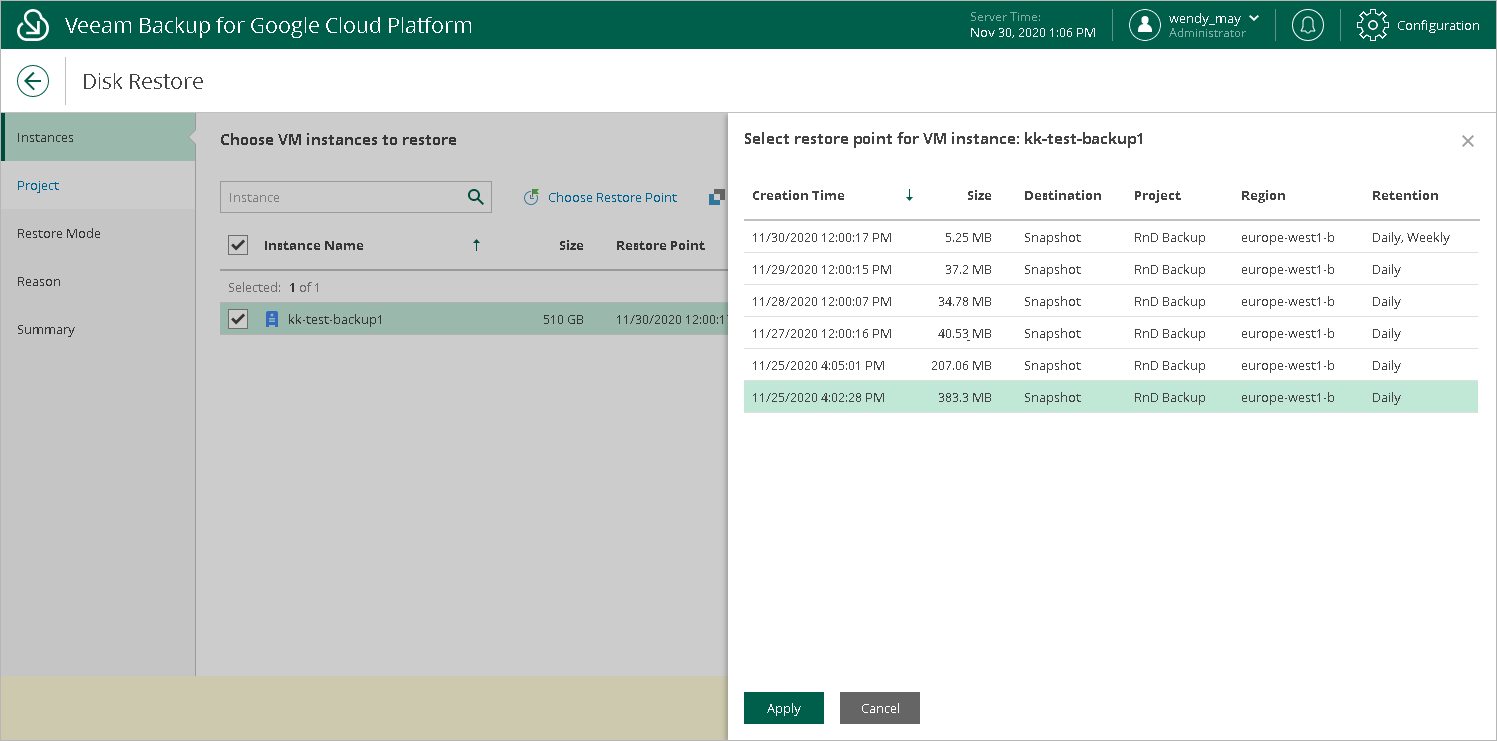Open the notifications bell
Image resolution: width=1497 pixels, height=741 pixels.
[1307, 25]
